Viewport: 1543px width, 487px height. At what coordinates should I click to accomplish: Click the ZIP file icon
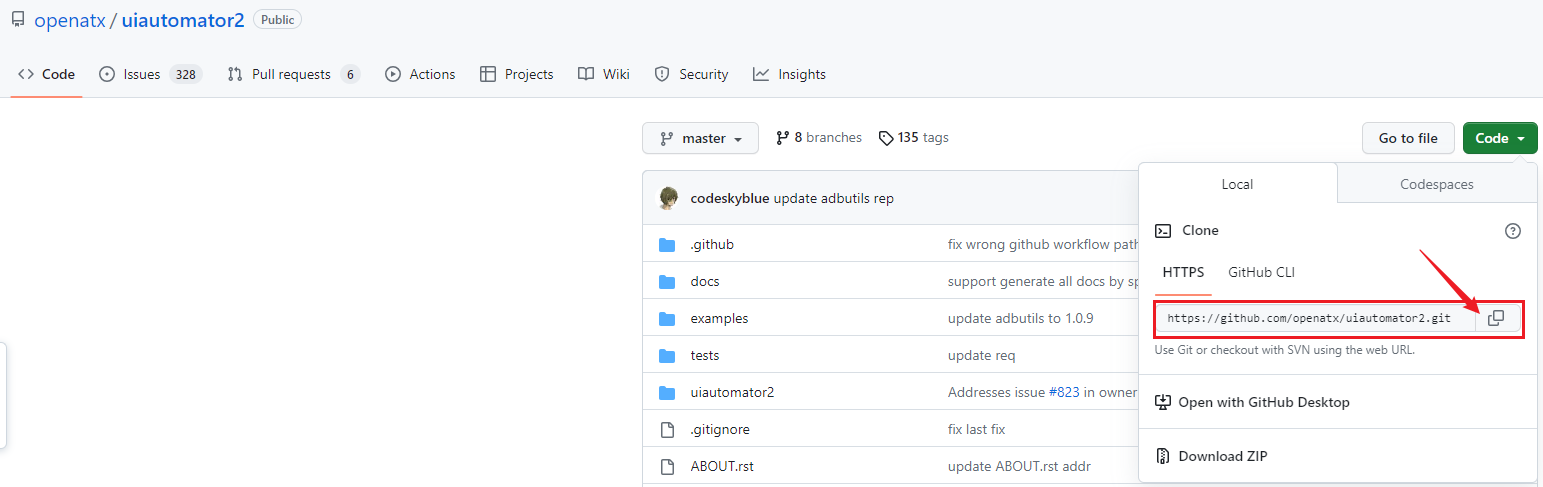[x=1163, y=456]
